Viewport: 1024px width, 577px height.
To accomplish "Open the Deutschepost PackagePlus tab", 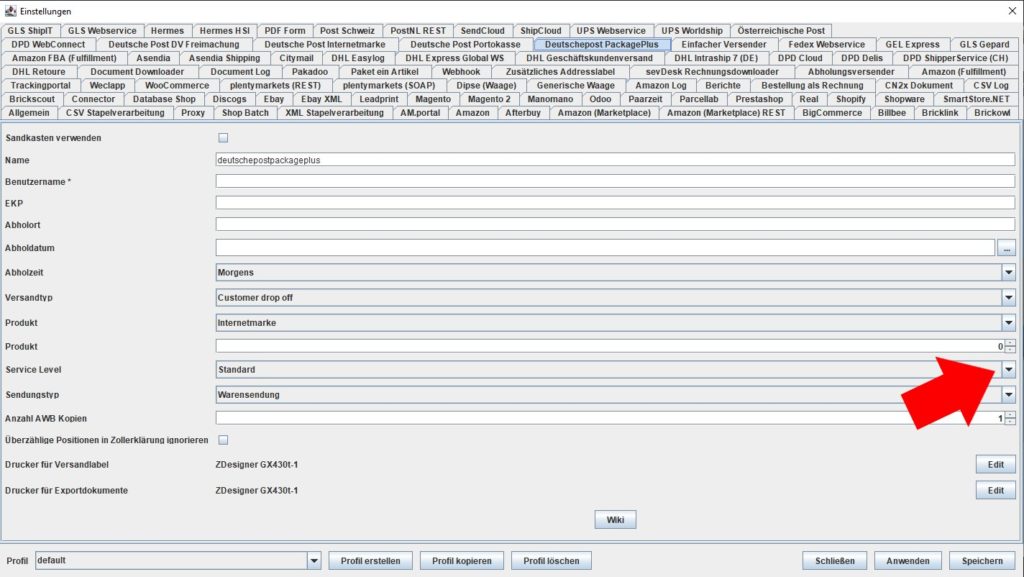I will (601, 44).
